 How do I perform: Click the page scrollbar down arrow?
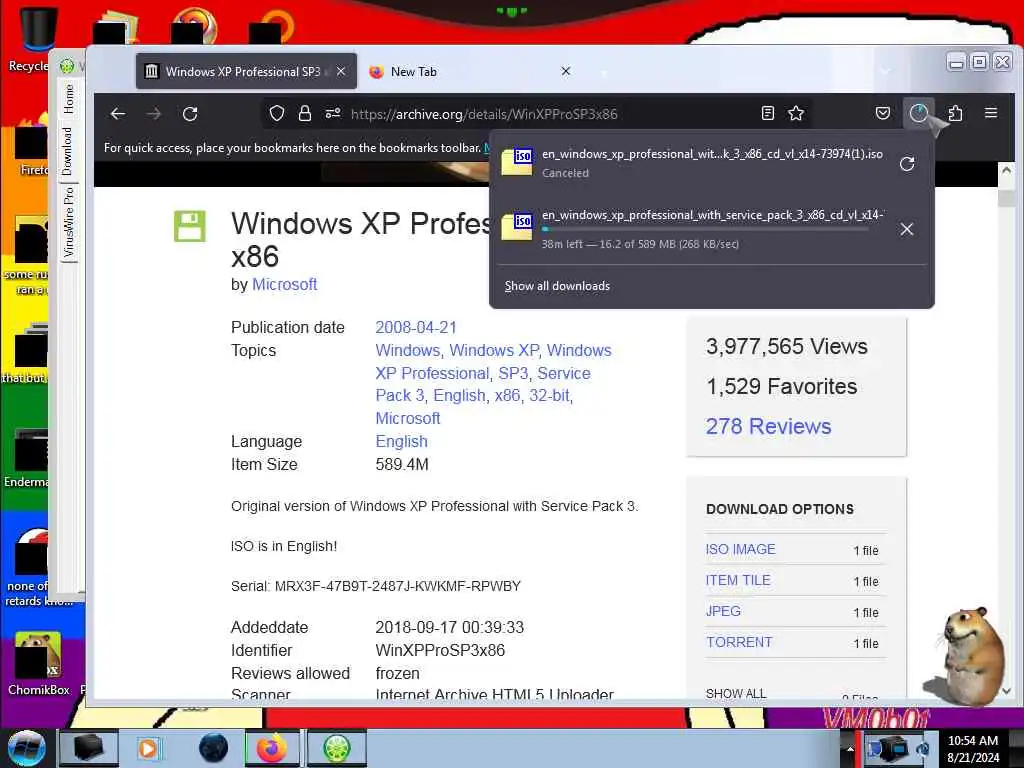click(x=1006, y=690)
